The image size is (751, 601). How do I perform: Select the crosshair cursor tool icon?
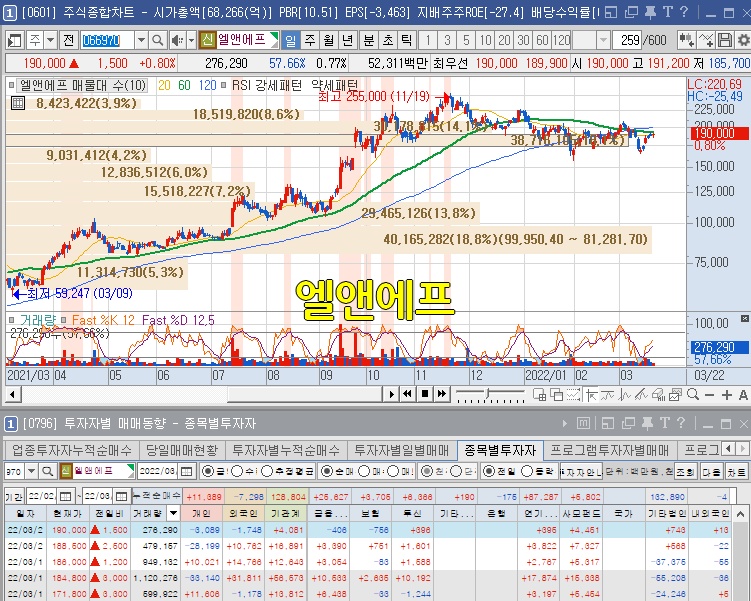click(591, 395)
